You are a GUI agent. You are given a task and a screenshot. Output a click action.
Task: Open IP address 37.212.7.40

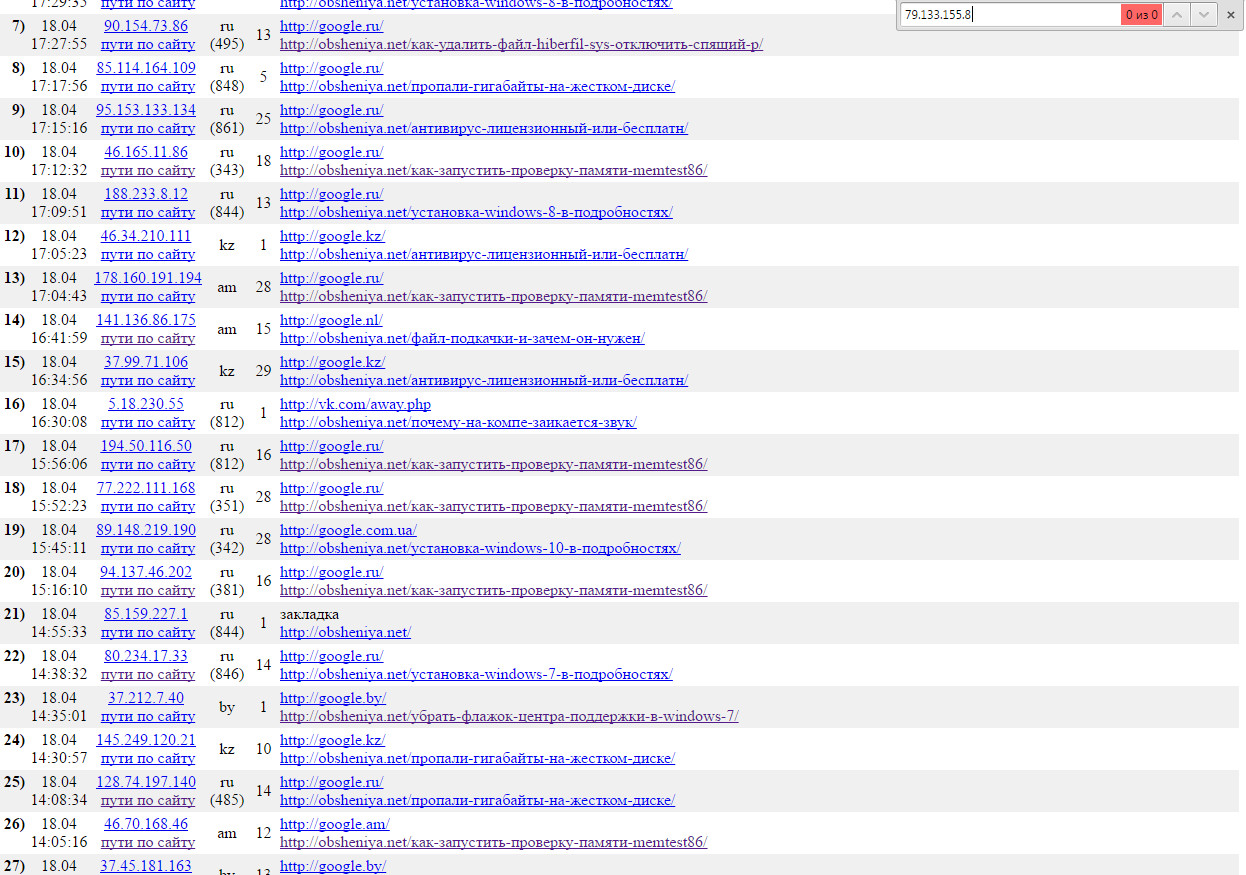(146, 698)
